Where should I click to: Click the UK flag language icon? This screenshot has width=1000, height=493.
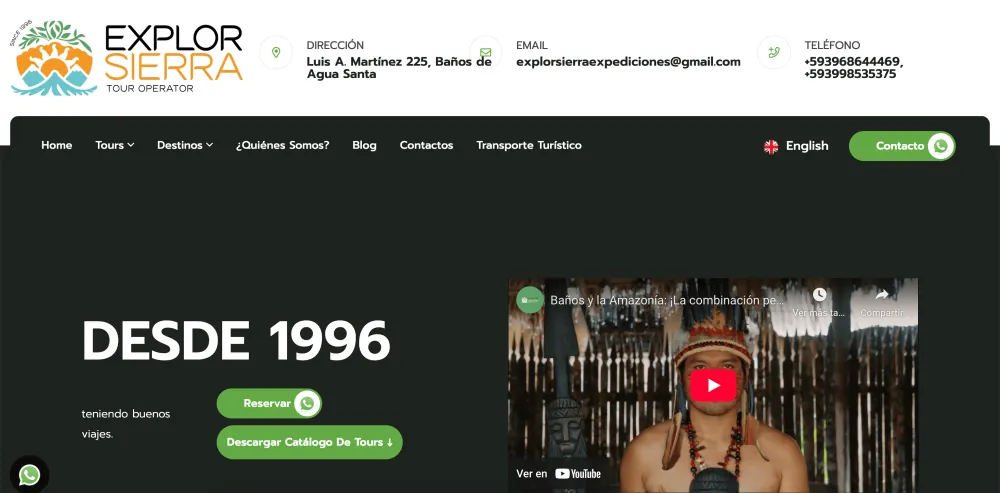coord(771,147)
